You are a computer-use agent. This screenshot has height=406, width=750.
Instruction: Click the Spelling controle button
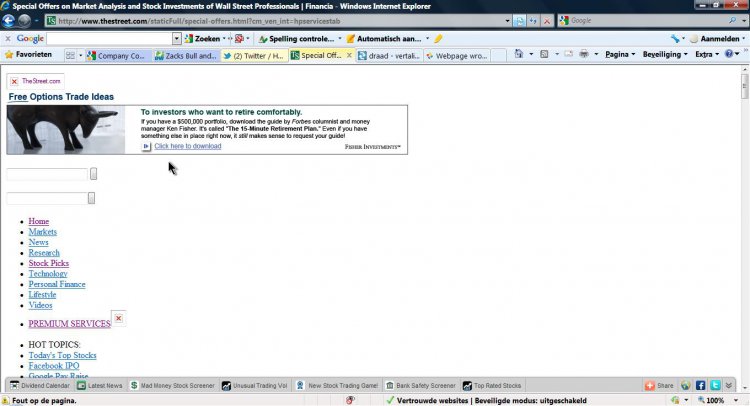point(297,39)
